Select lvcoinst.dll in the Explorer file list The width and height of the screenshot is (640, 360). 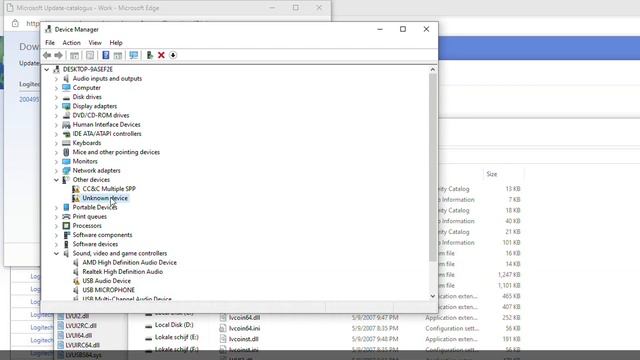click(x=243, y=339)
